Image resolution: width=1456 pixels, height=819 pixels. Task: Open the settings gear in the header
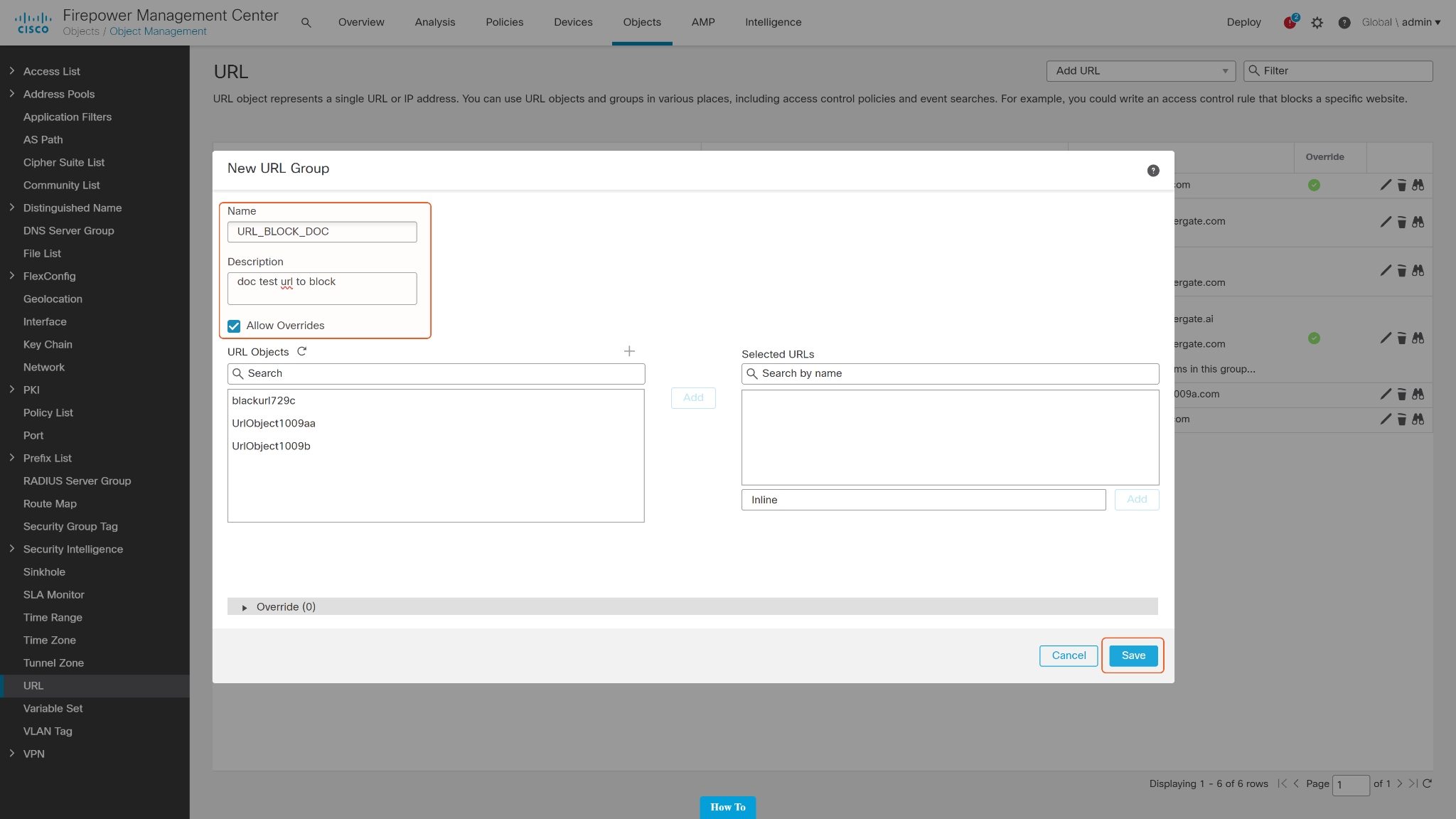tap(1317, 23)
